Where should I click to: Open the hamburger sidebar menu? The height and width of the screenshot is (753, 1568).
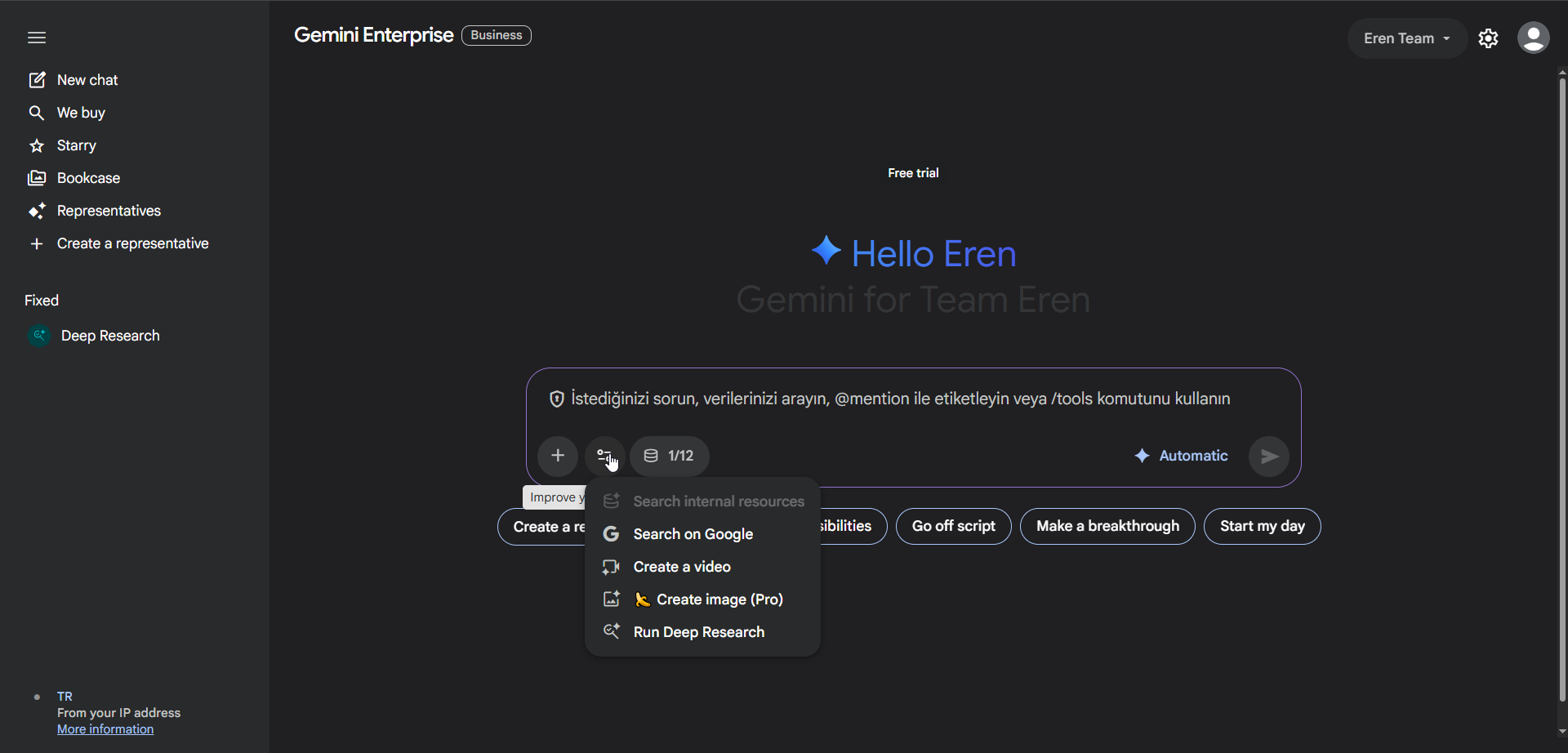[x=37, y=38]
